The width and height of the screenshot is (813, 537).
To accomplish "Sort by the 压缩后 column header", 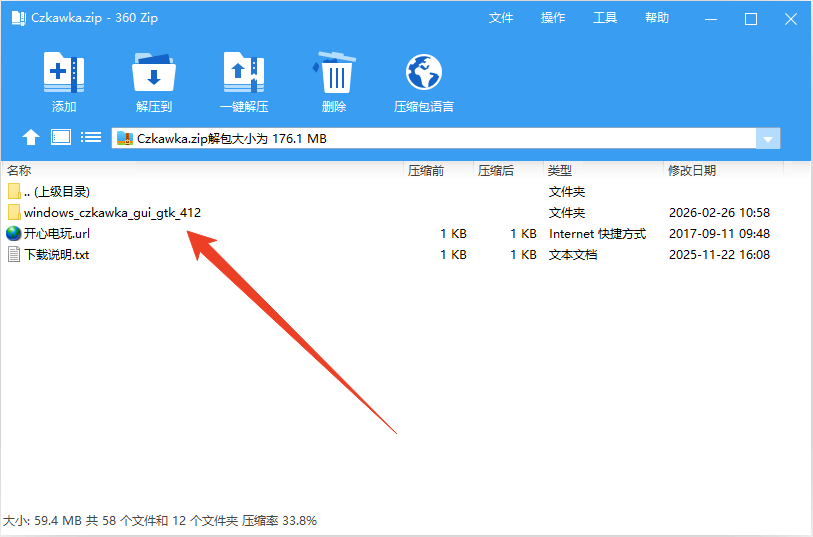I will click(496, 171).
